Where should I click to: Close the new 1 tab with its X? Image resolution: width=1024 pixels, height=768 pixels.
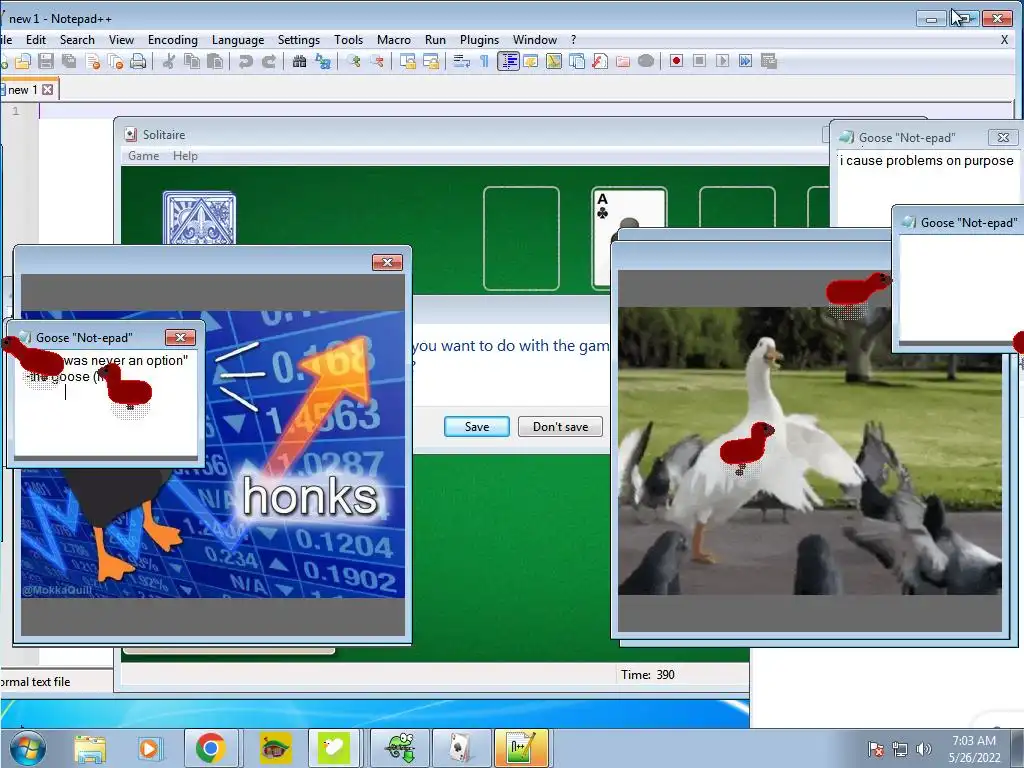(x=48, y=89)
